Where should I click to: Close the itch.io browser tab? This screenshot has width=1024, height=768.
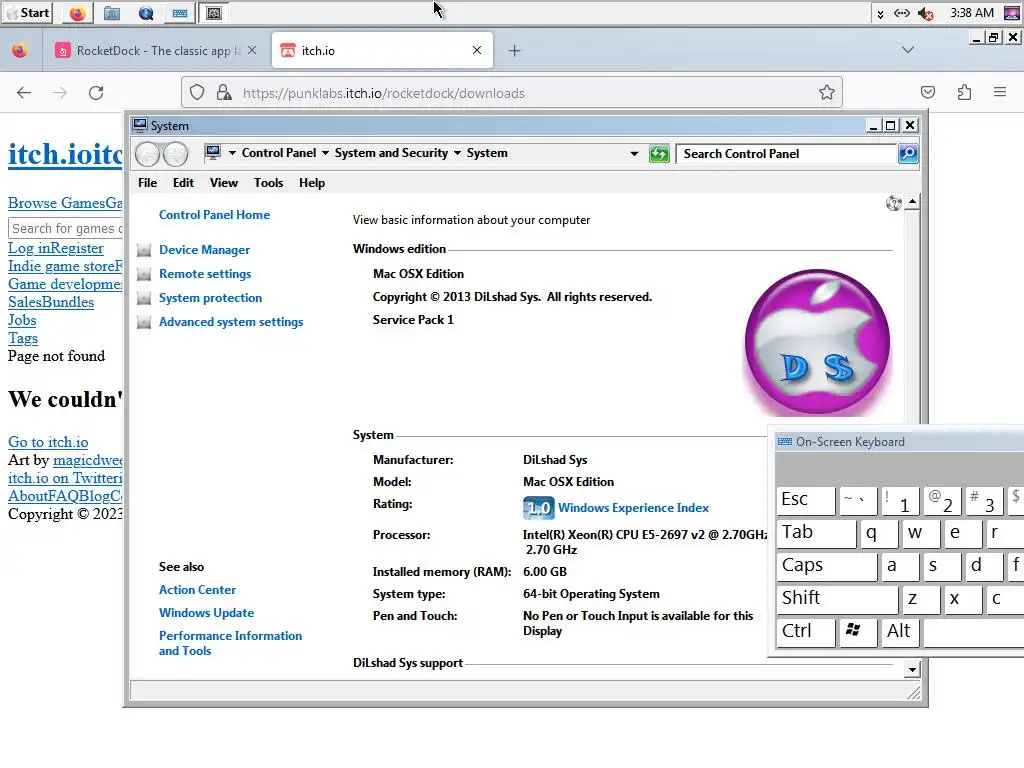click(477, 50)
